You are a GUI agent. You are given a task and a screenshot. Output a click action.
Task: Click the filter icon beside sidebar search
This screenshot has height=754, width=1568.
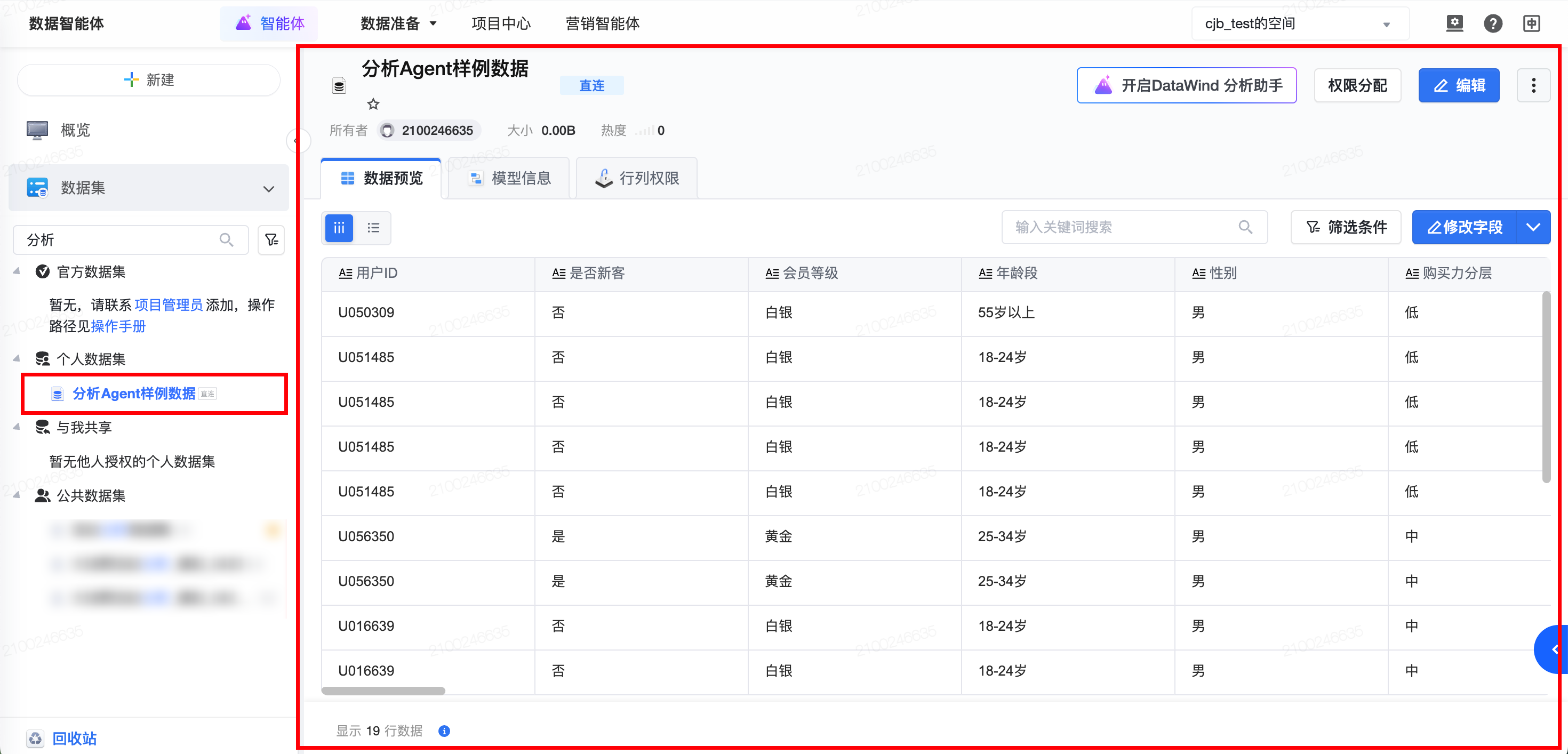pyautogui.click(x=271, y=240)
